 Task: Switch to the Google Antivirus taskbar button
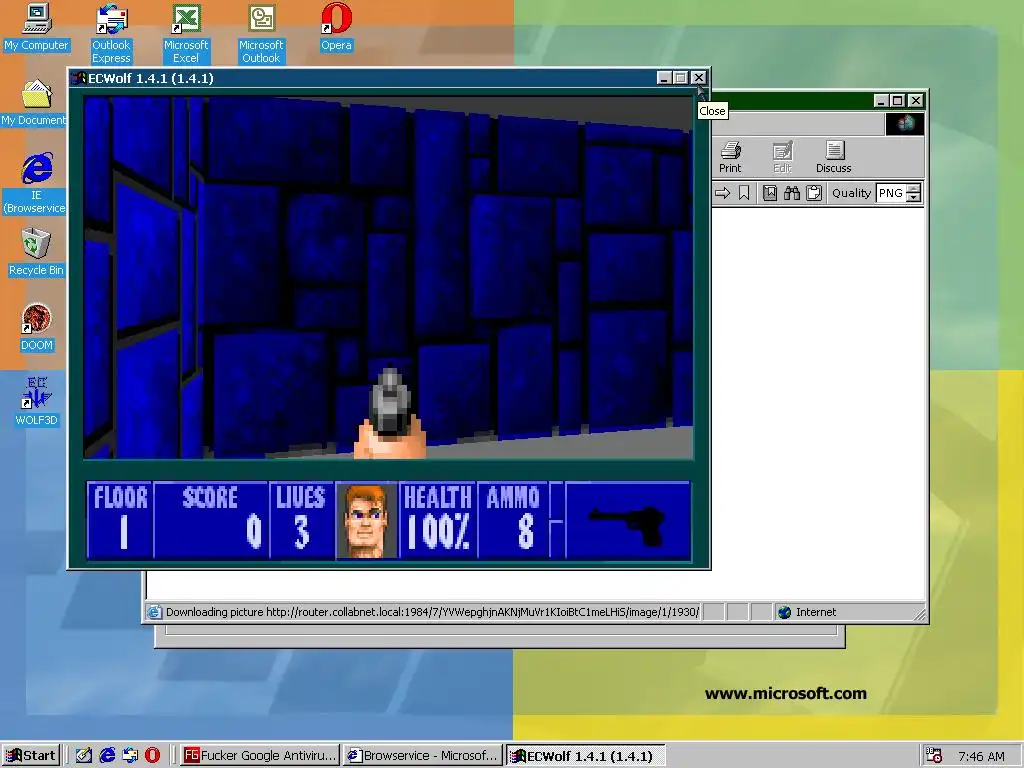[x=259, y=756]
